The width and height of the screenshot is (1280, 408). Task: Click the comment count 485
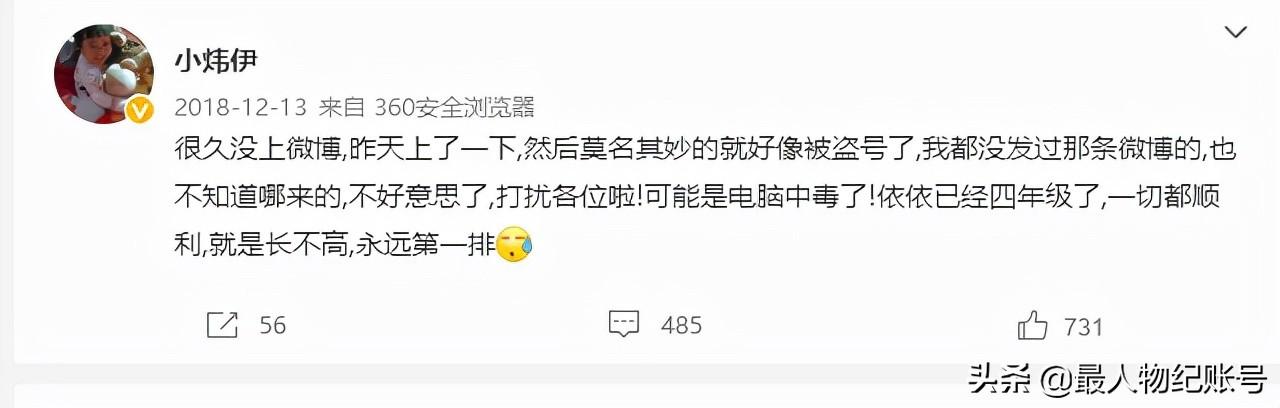tap(682, 325)
